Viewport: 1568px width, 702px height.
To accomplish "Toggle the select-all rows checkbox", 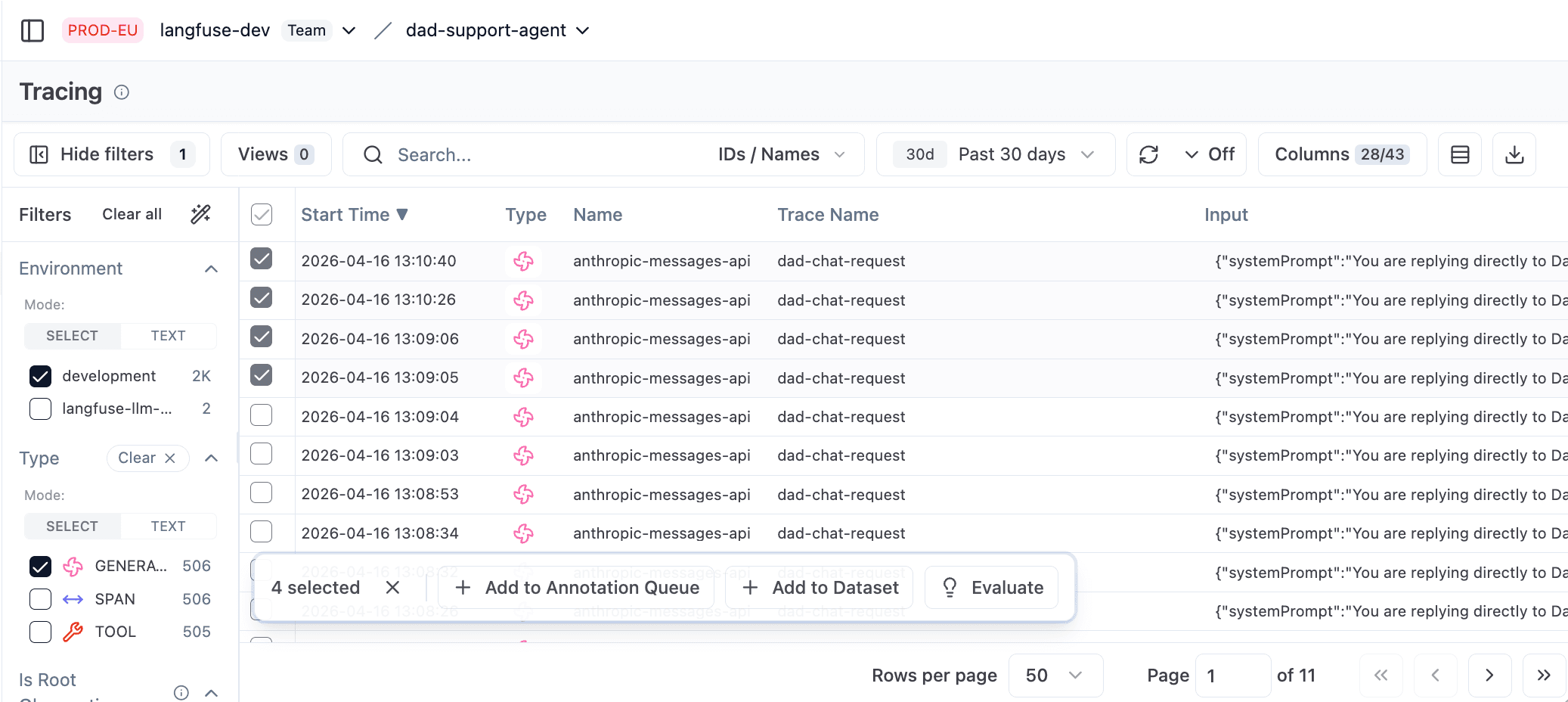I will coord(262,215).
